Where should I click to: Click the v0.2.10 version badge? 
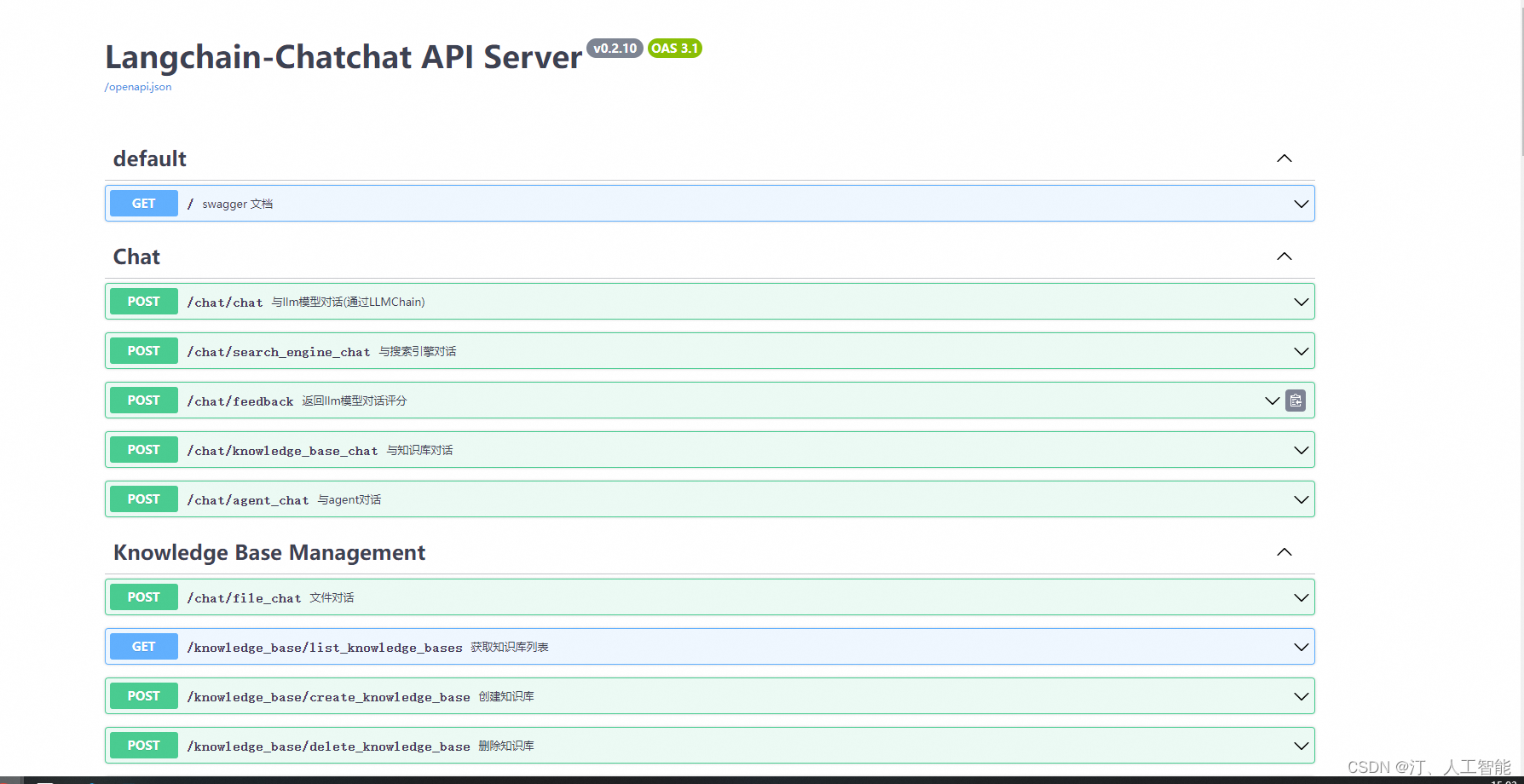(615, 49)
